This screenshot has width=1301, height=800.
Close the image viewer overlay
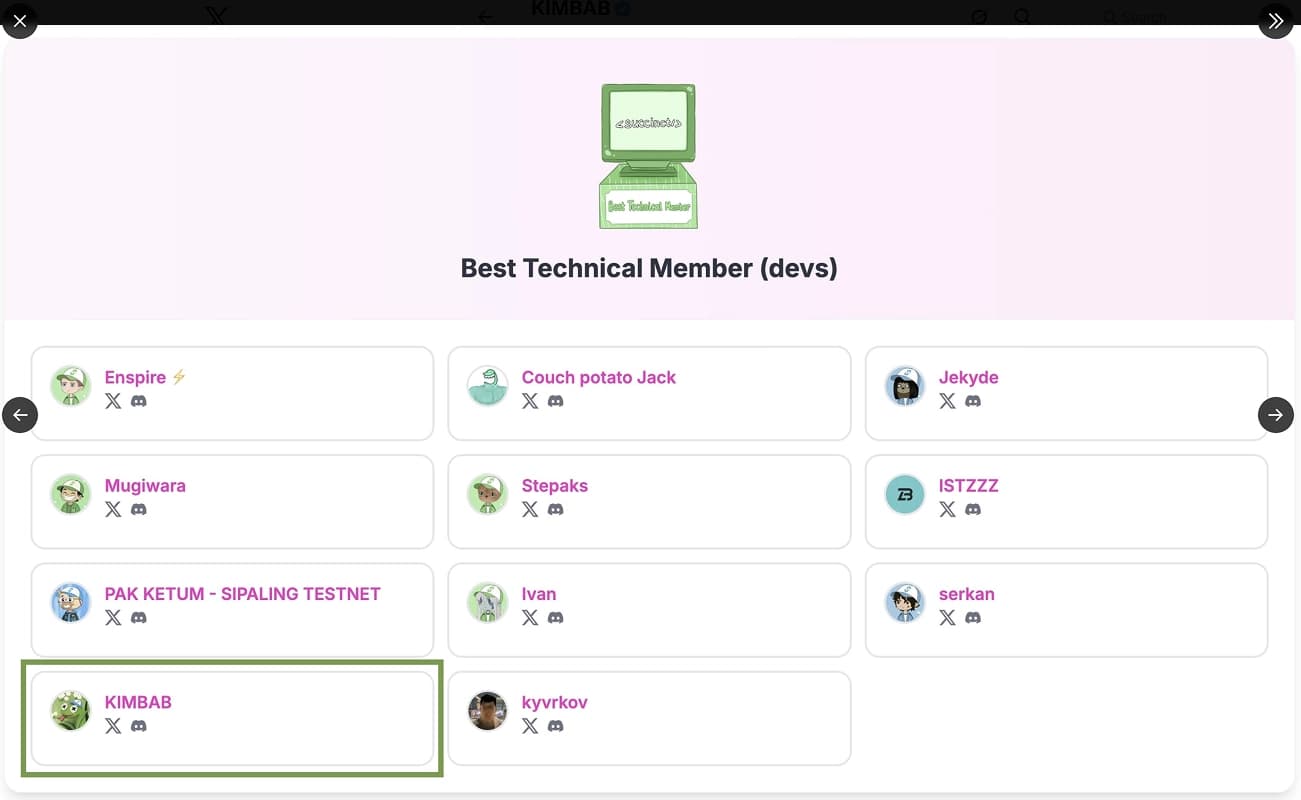[20, 20]
